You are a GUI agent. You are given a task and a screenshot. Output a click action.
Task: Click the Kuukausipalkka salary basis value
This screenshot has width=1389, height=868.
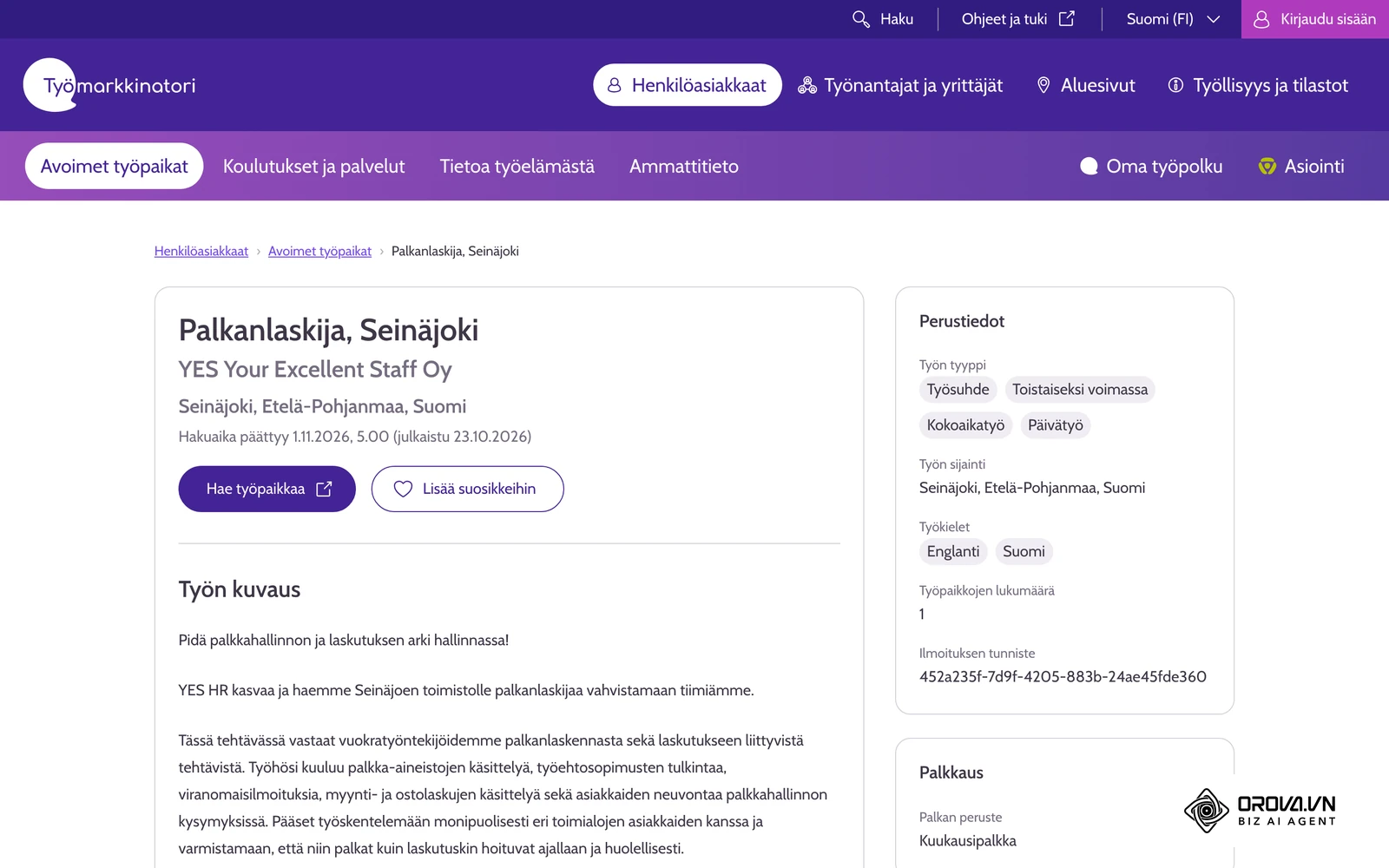click(968, 840)
